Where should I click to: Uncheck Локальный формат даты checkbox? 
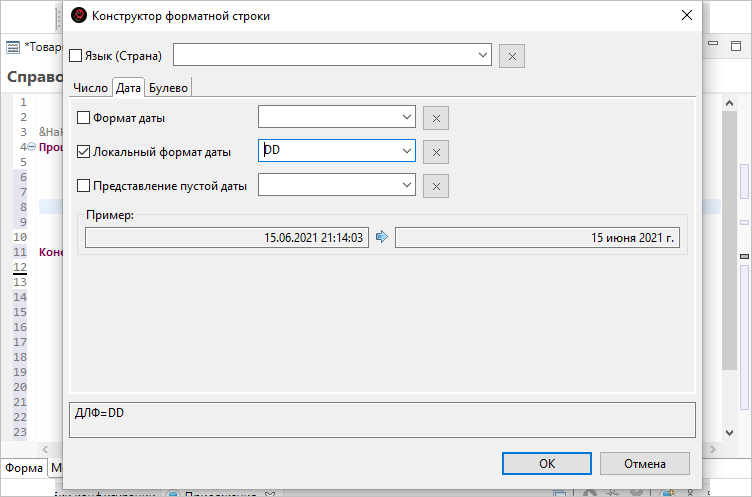(x=83, y=152)
